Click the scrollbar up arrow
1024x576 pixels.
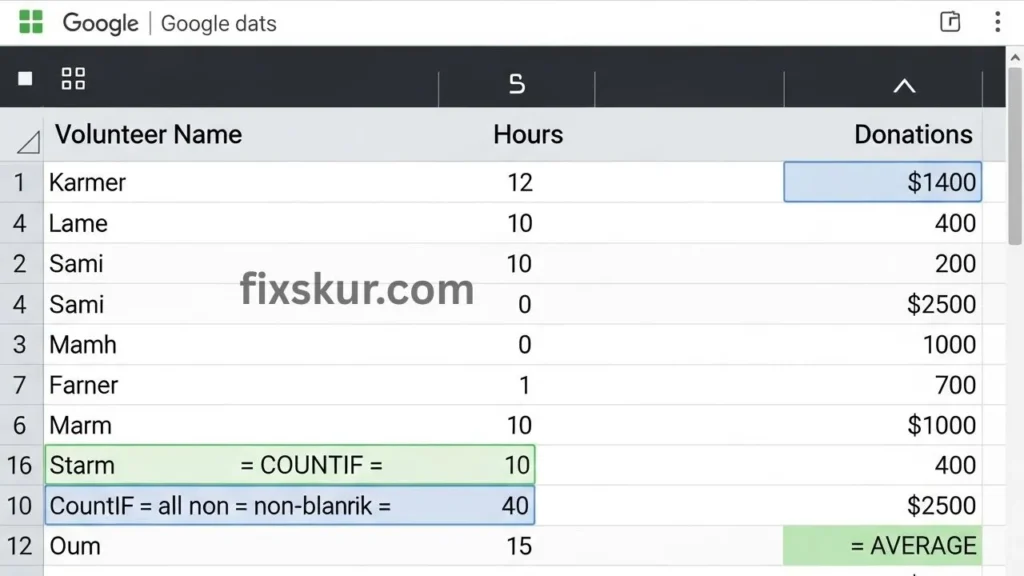pos(1015,57)
